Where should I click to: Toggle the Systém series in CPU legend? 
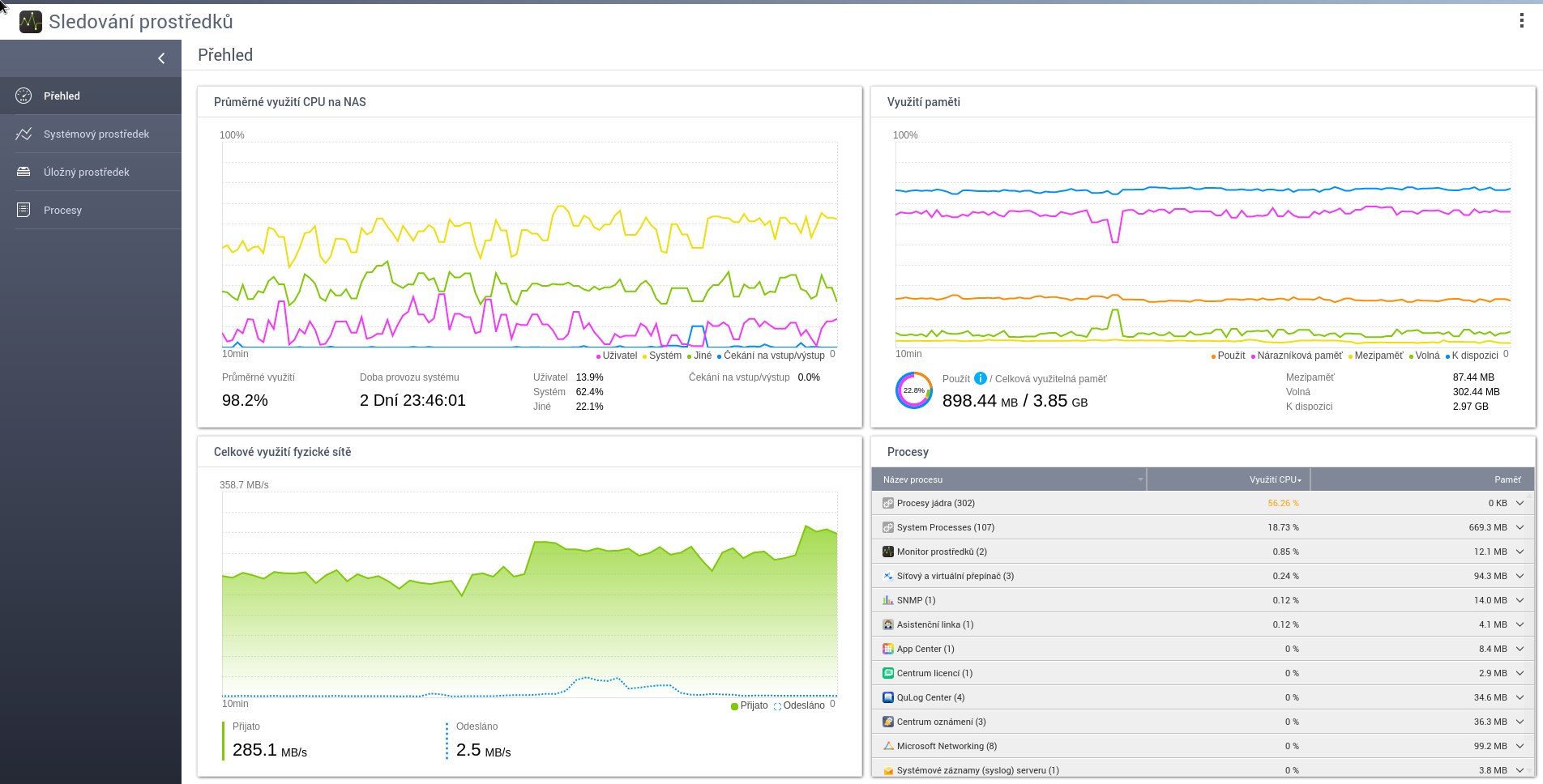[x=663, y=356]
